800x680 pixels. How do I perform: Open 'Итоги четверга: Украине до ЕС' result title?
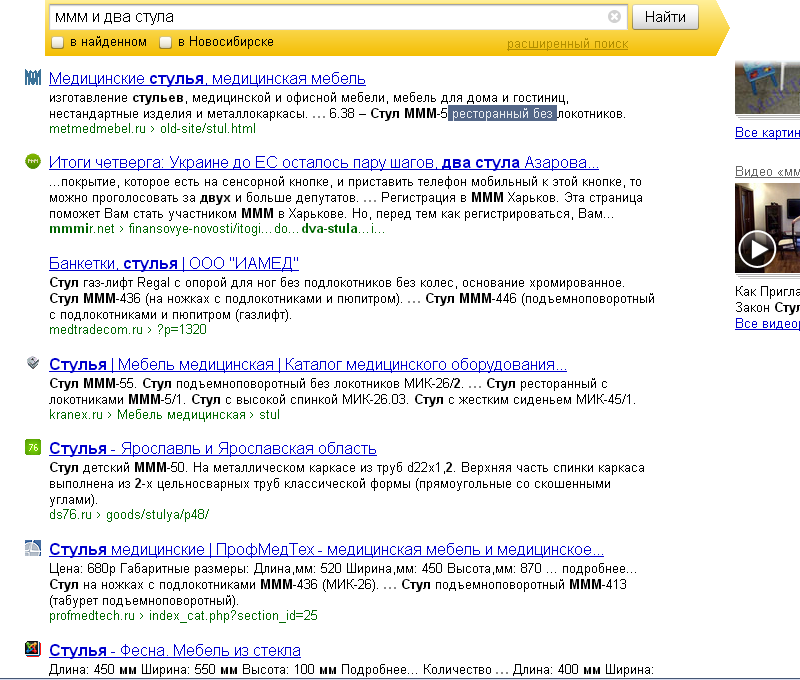(323, 162)
